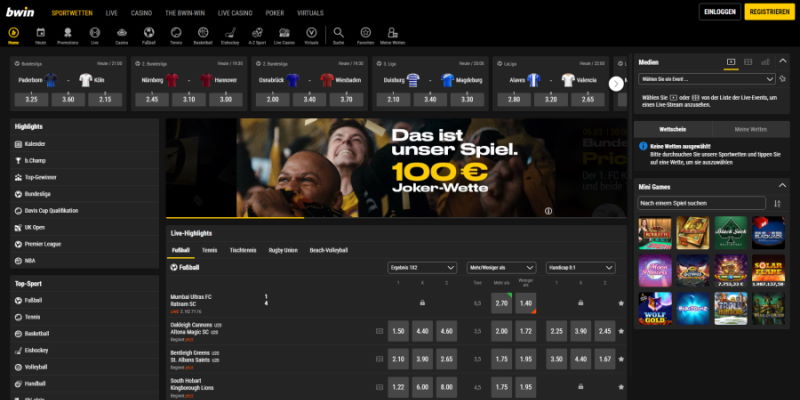Open the Casino icon in toolbar

click(x=121, y=33)
